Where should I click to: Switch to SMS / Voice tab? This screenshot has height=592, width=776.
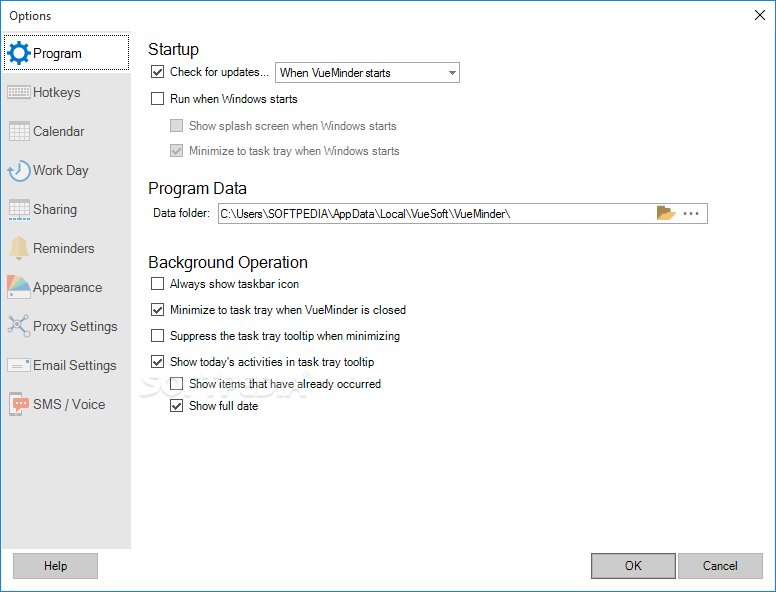pos(66,404)
